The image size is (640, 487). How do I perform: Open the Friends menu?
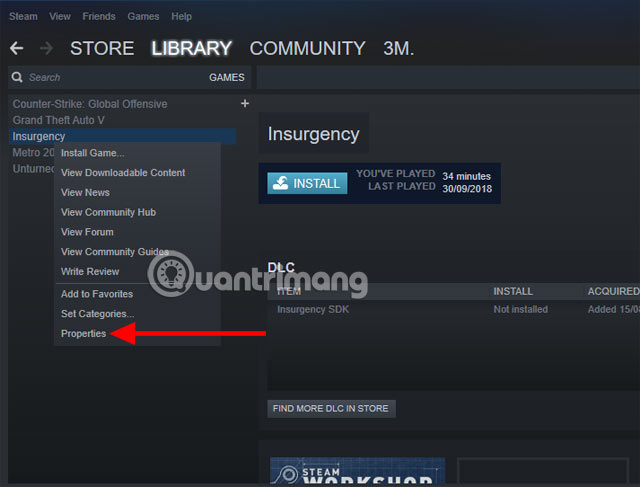pyautogui.click(x=99, y=16)
